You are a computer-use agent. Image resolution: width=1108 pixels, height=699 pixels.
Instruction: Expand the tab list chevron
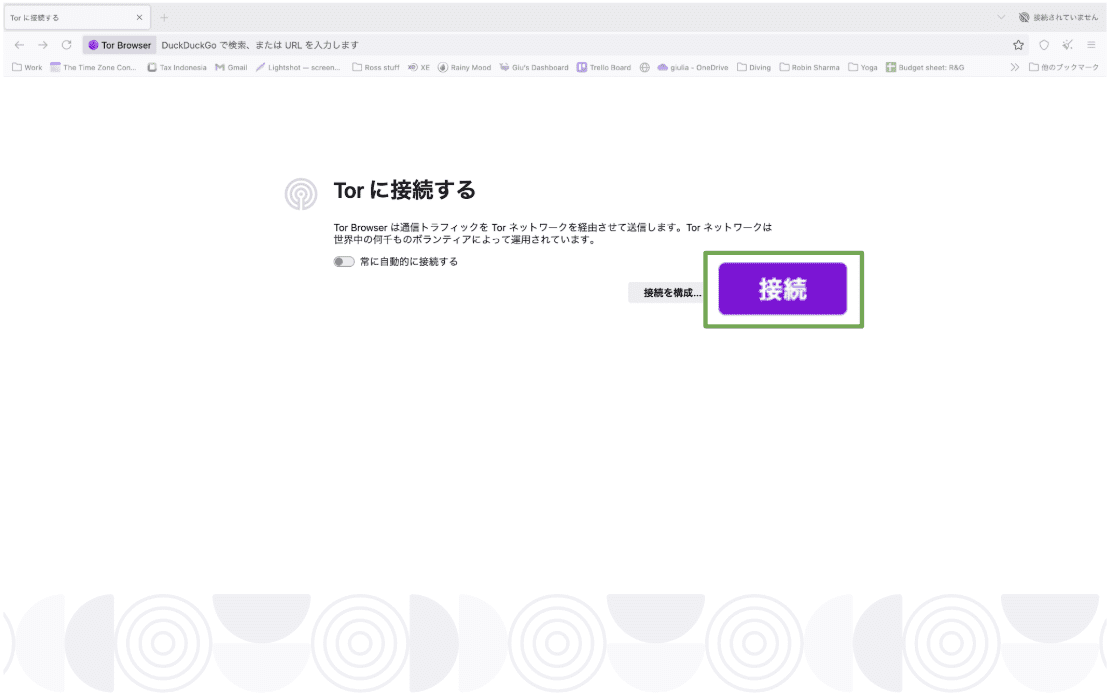click(1000, 16)
